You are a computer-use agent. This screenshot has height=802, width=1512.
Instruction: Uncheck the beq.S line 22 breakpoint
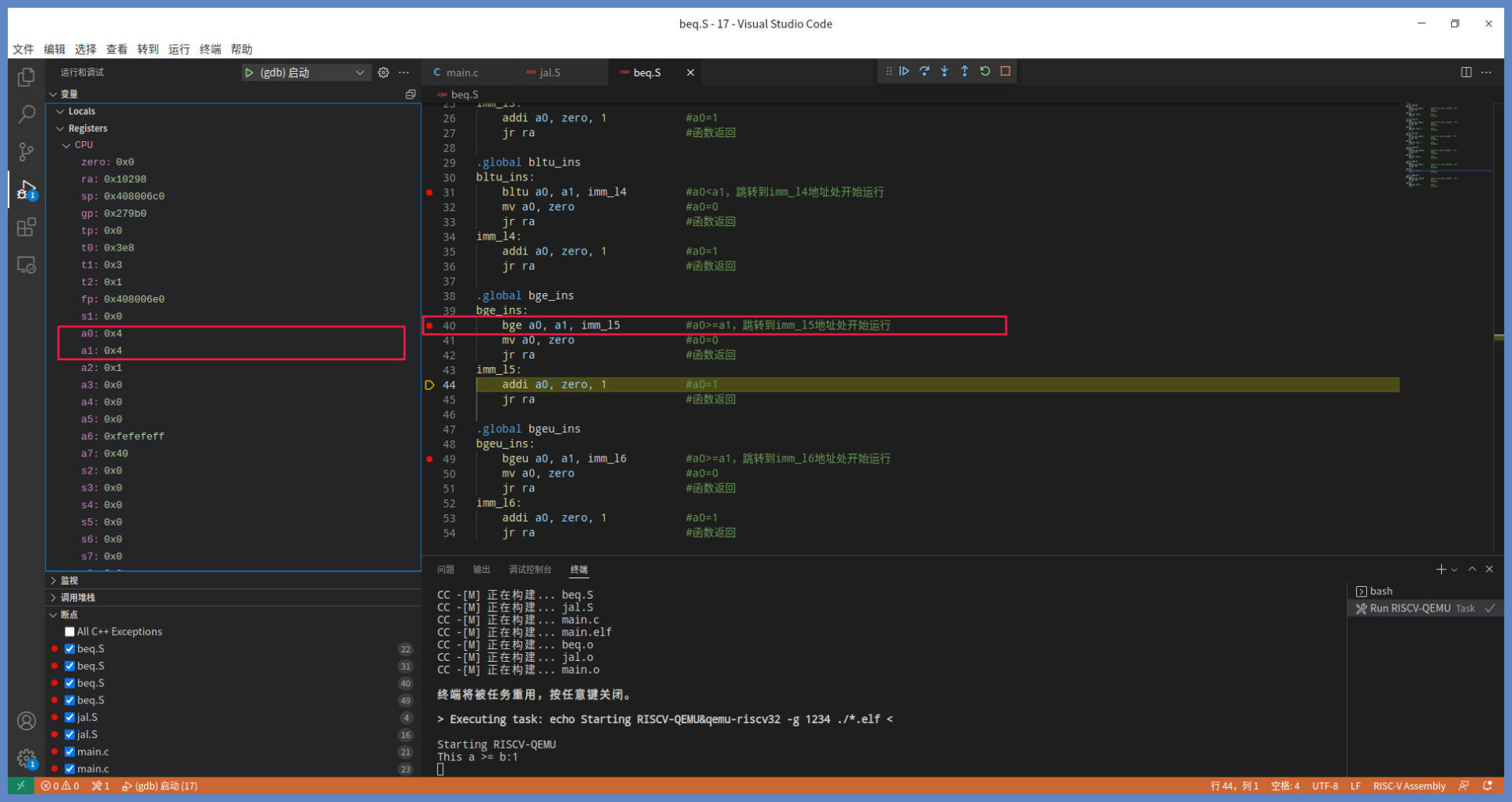(70, 649)
